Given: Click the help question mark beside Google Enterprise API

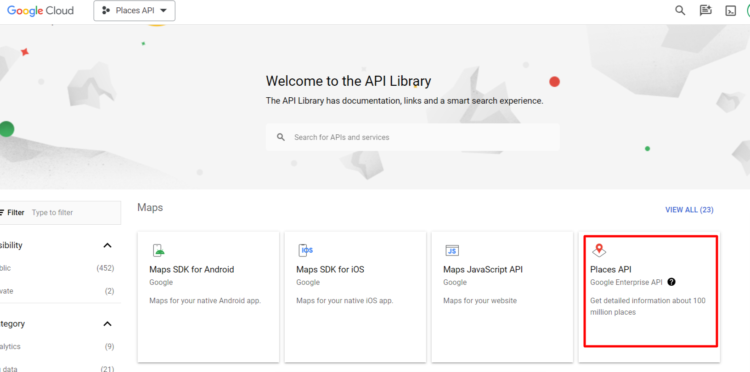Looking at the screenshot, I should (672, 282).
